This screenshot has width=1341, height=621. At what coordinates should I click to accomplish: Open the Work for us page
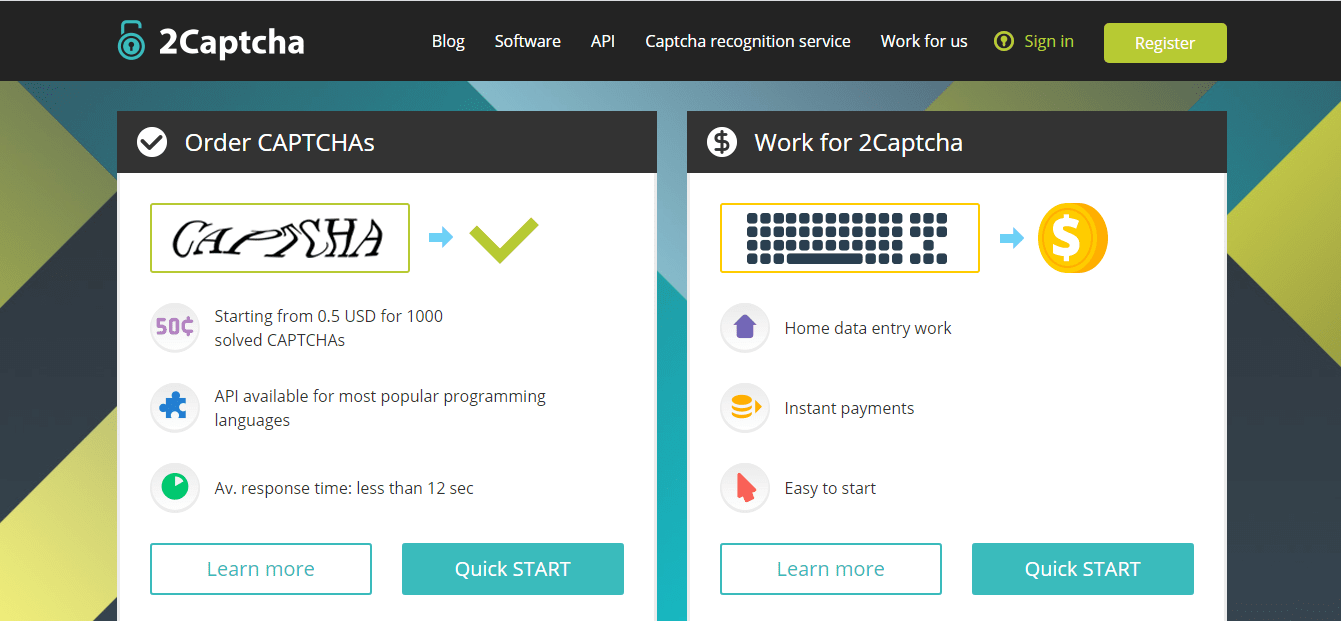(x=924, y=41)
